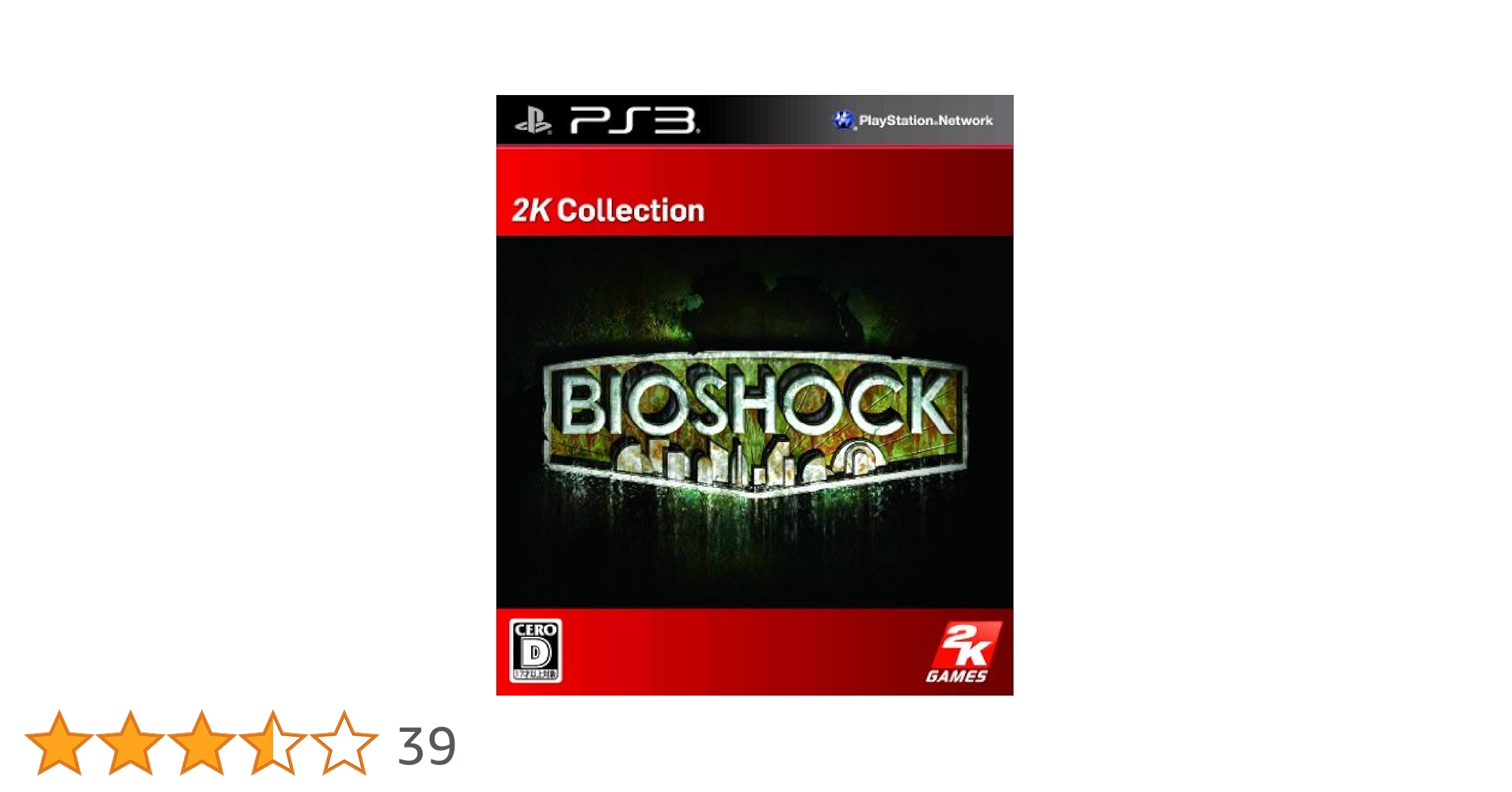The image size is (1512, 792).
Task: Open the 39 reviews count link
Action: click(x=427, y=746)
